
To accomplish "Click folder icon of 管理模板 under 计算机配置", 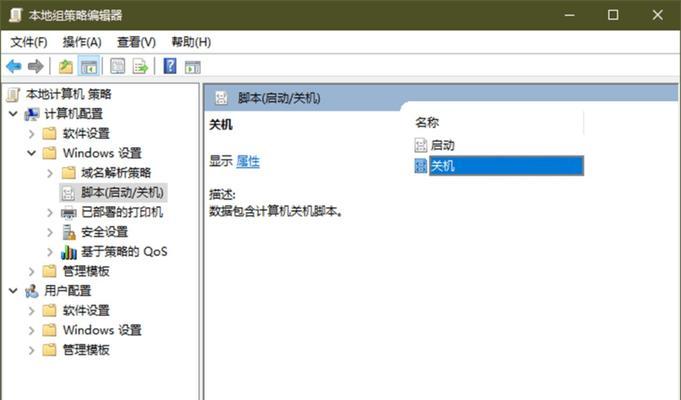I will click(x=50, y=271).
